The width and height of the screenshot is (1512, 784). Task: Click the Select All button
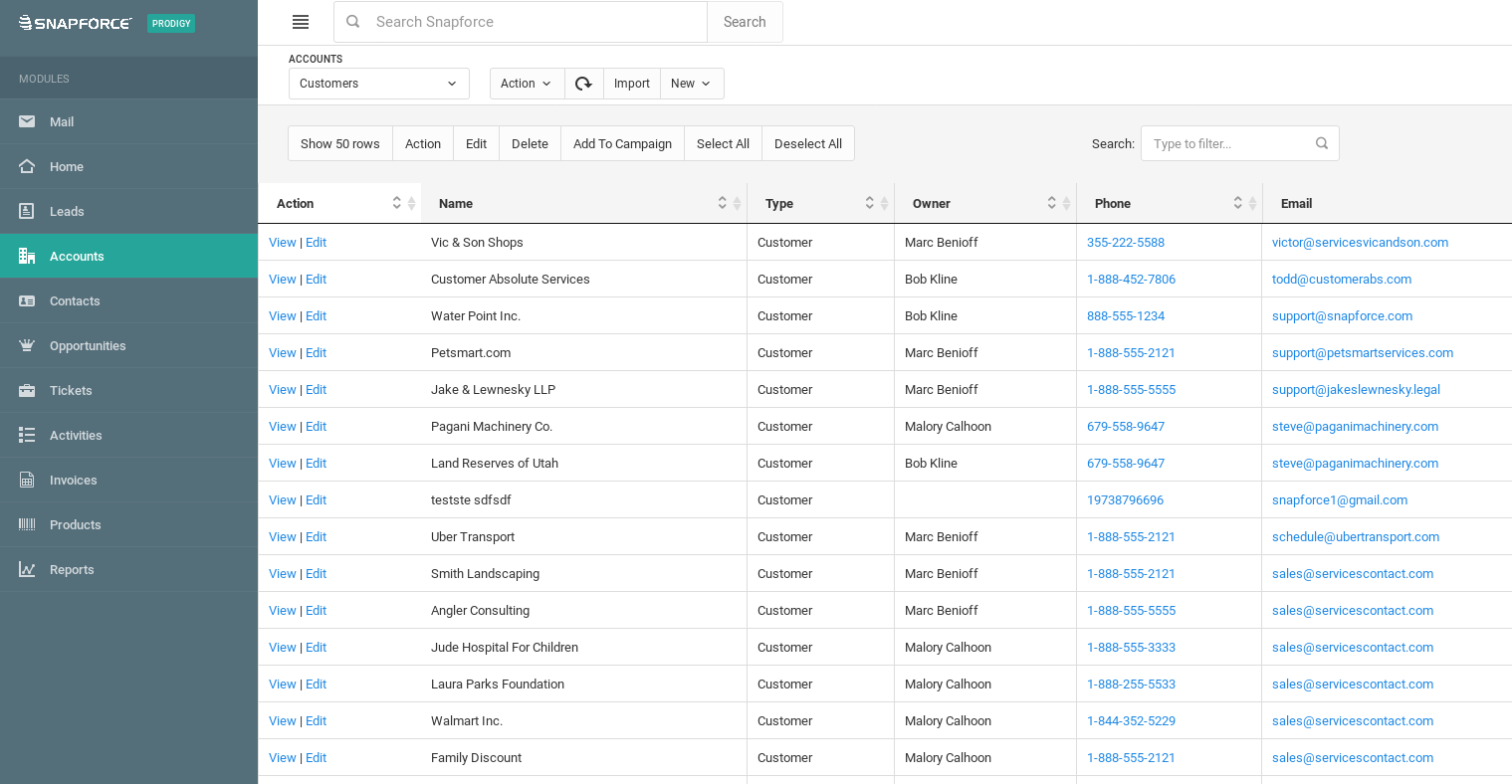click(723, 143)
